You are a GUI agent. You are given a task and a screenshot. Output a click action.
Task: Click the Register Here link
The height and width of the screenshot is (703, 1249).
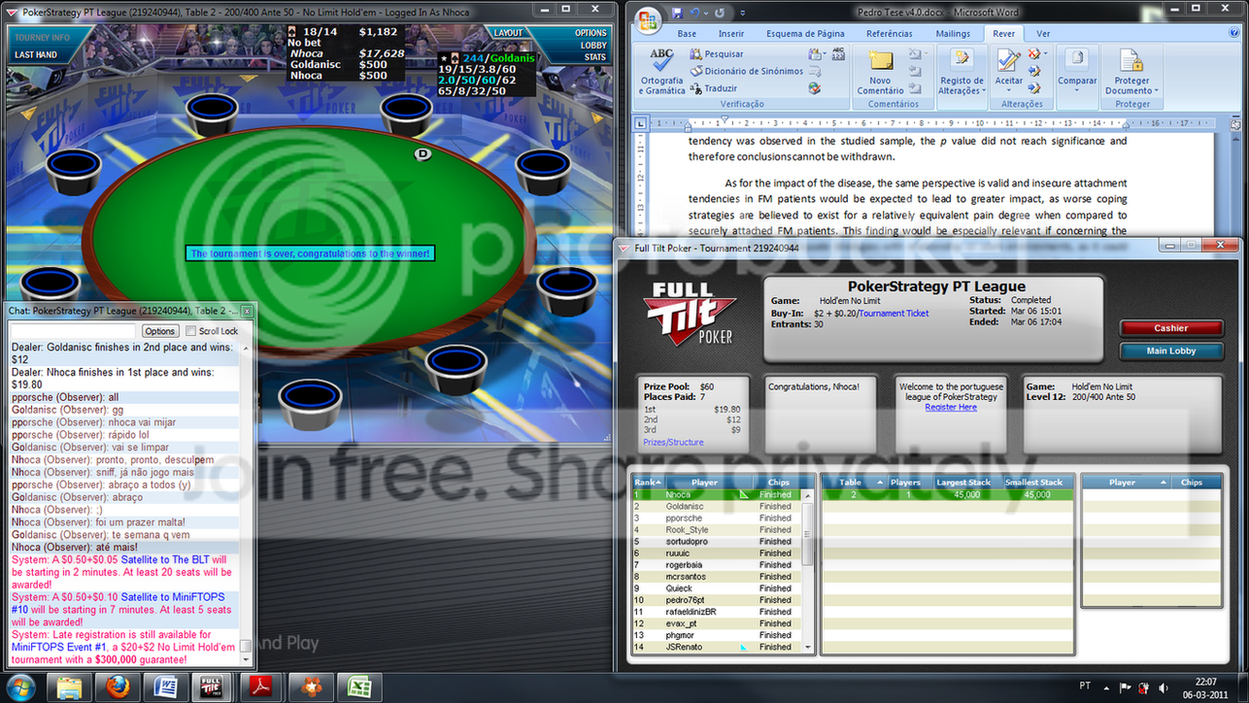(x=950, y=407)
